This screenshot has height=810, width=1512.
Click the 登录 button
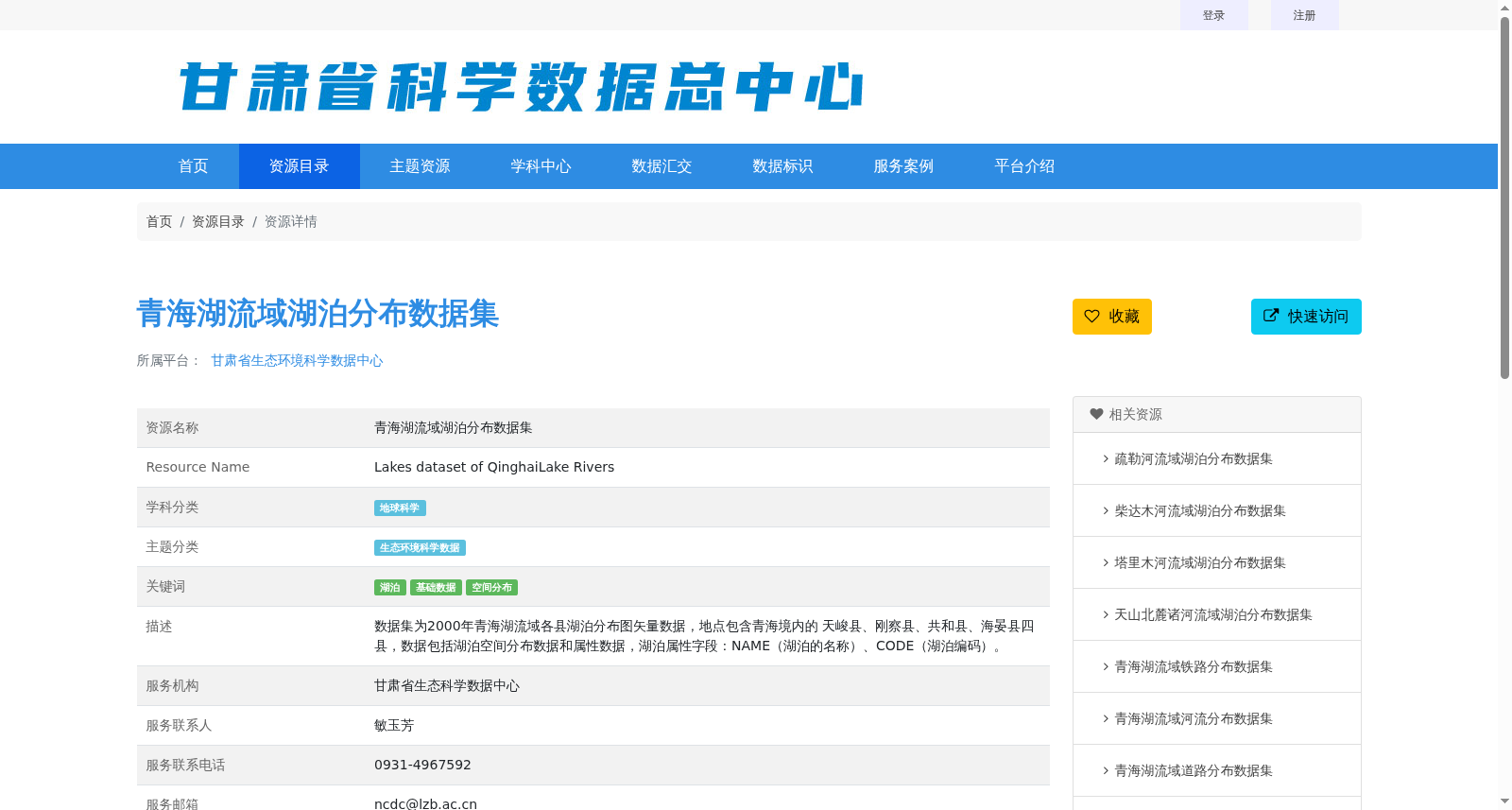tap(1214, 15)
